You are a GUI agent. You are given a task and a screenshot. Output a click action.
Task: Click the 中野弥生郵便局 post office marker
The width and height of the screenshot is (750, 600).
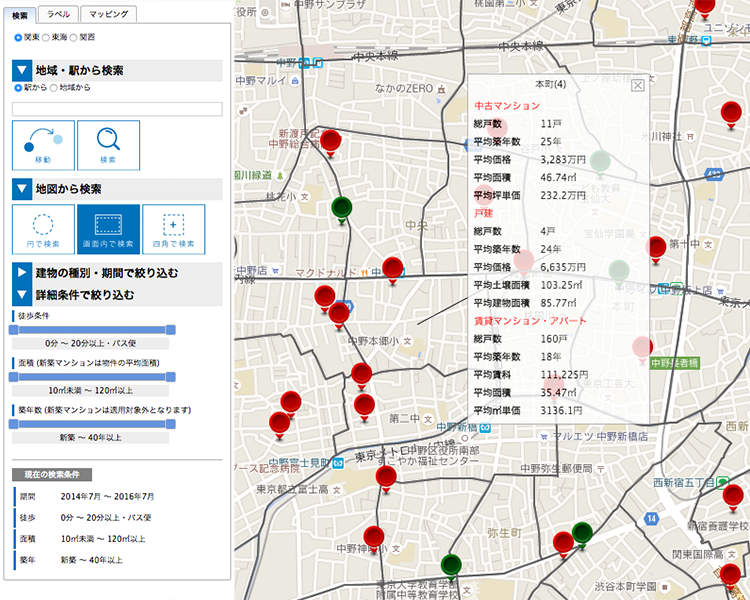(x=601, y=469)
